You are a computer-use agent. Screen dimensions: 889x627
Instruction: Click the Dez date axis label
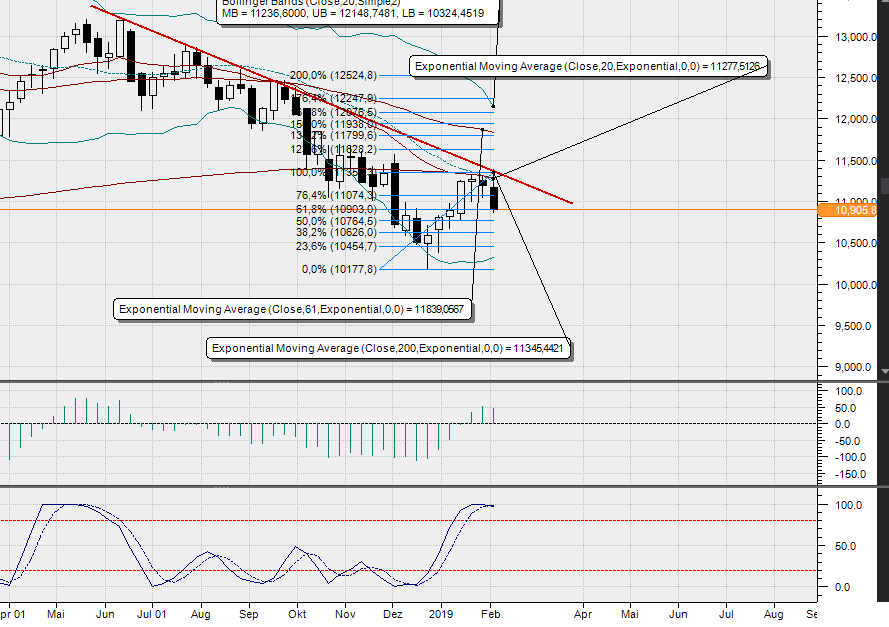[393, 615]
